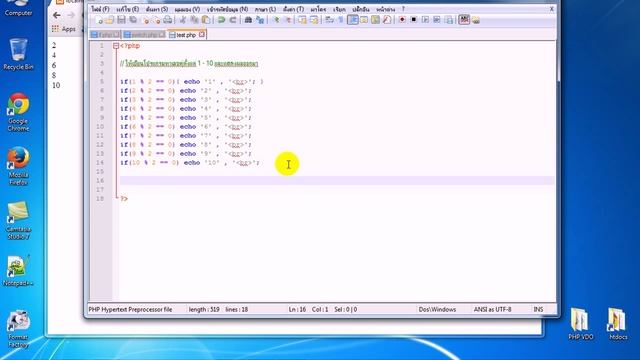Screen dimensions: 640x360
Task: Click the browser Back arrow button
Action: pyautogui.click(x=56, y=15)
